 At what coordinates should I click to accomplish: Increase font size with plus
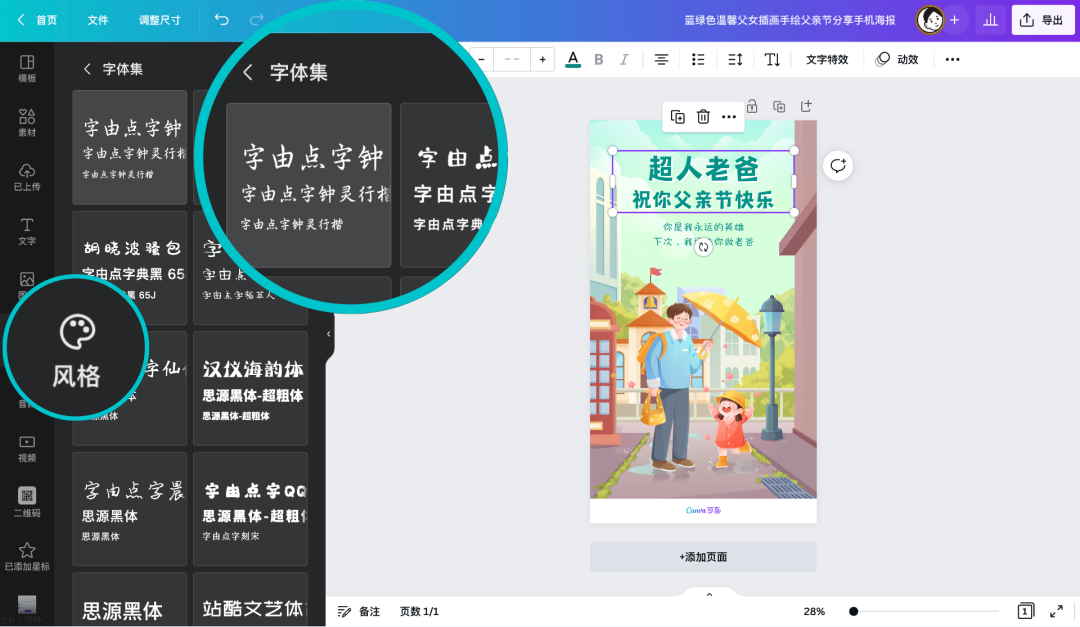[x=543, y=59]
